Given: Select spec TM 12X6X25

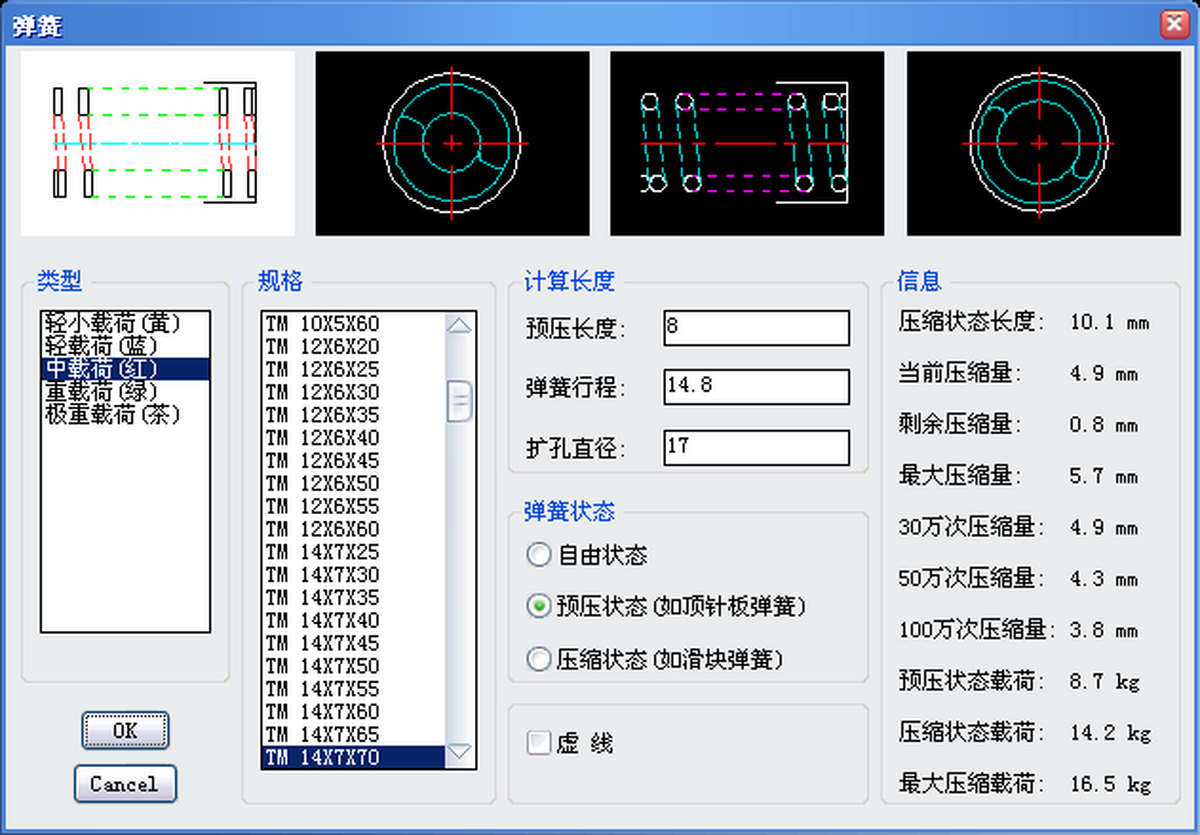Looking at the screenshot, I should (x=354, y=369).
